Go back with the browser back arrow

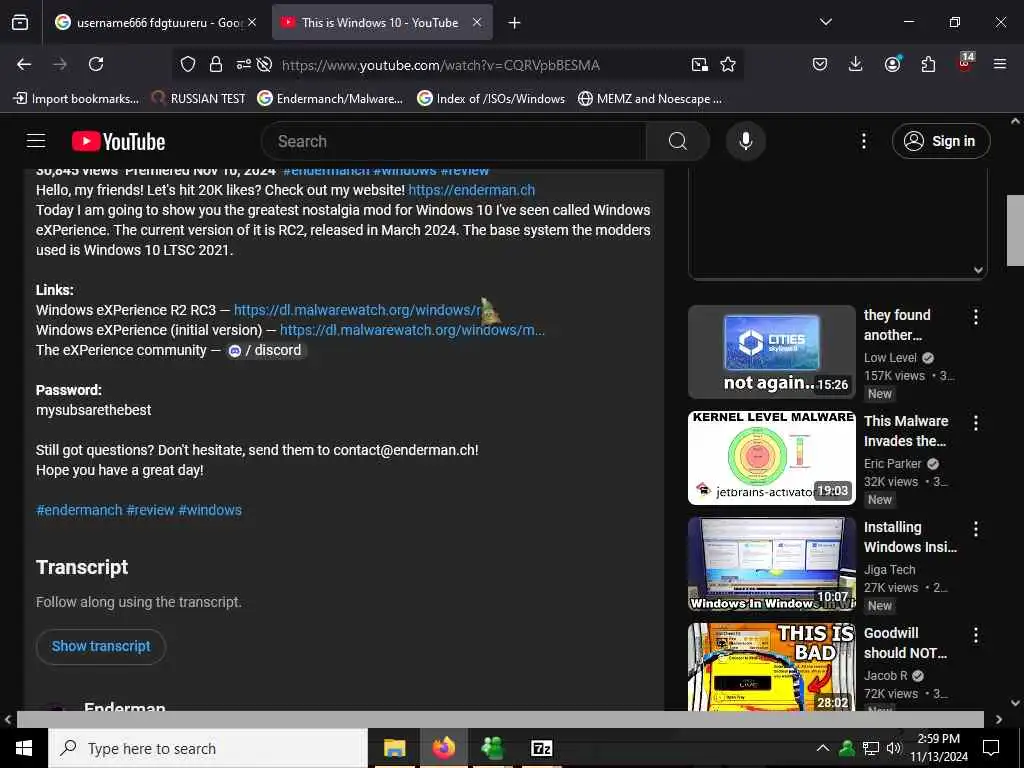point(24,64)
